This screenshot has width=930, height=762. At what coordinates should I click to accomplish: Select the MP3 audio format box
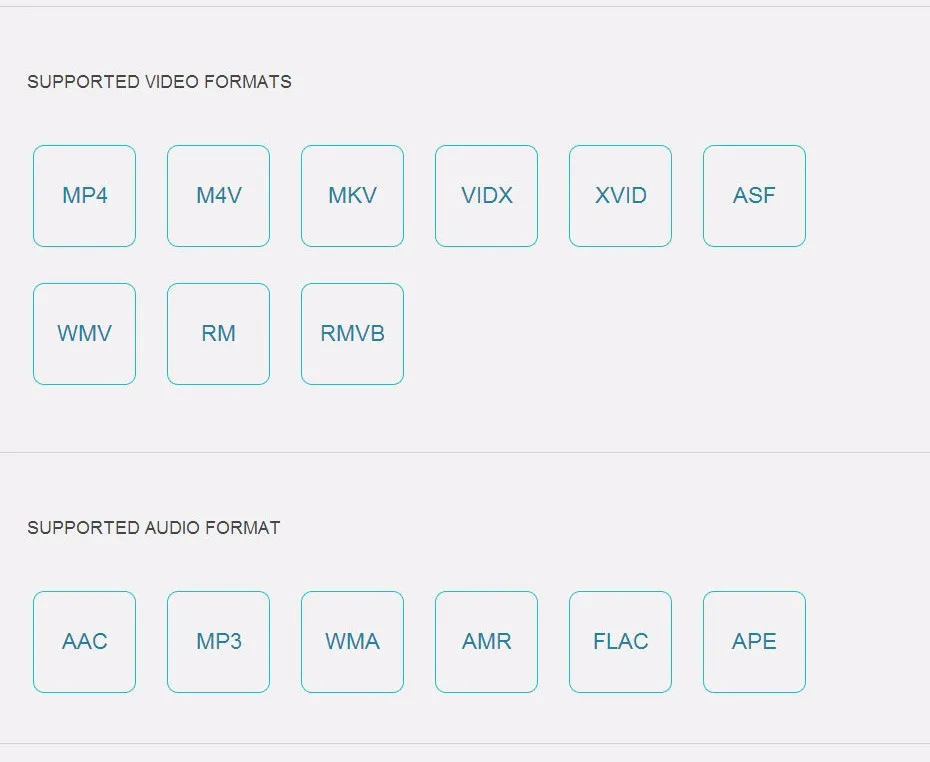(x=218, y=642)
